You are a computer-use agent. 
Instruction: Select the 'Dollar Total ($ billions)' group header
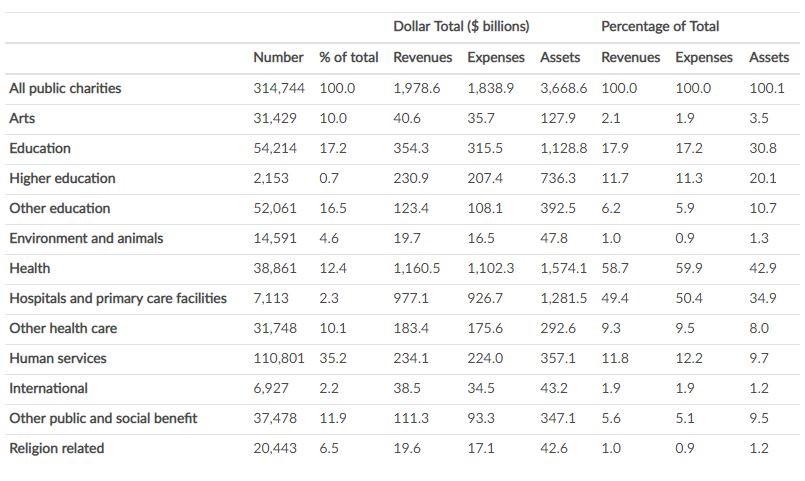(461, 26)
